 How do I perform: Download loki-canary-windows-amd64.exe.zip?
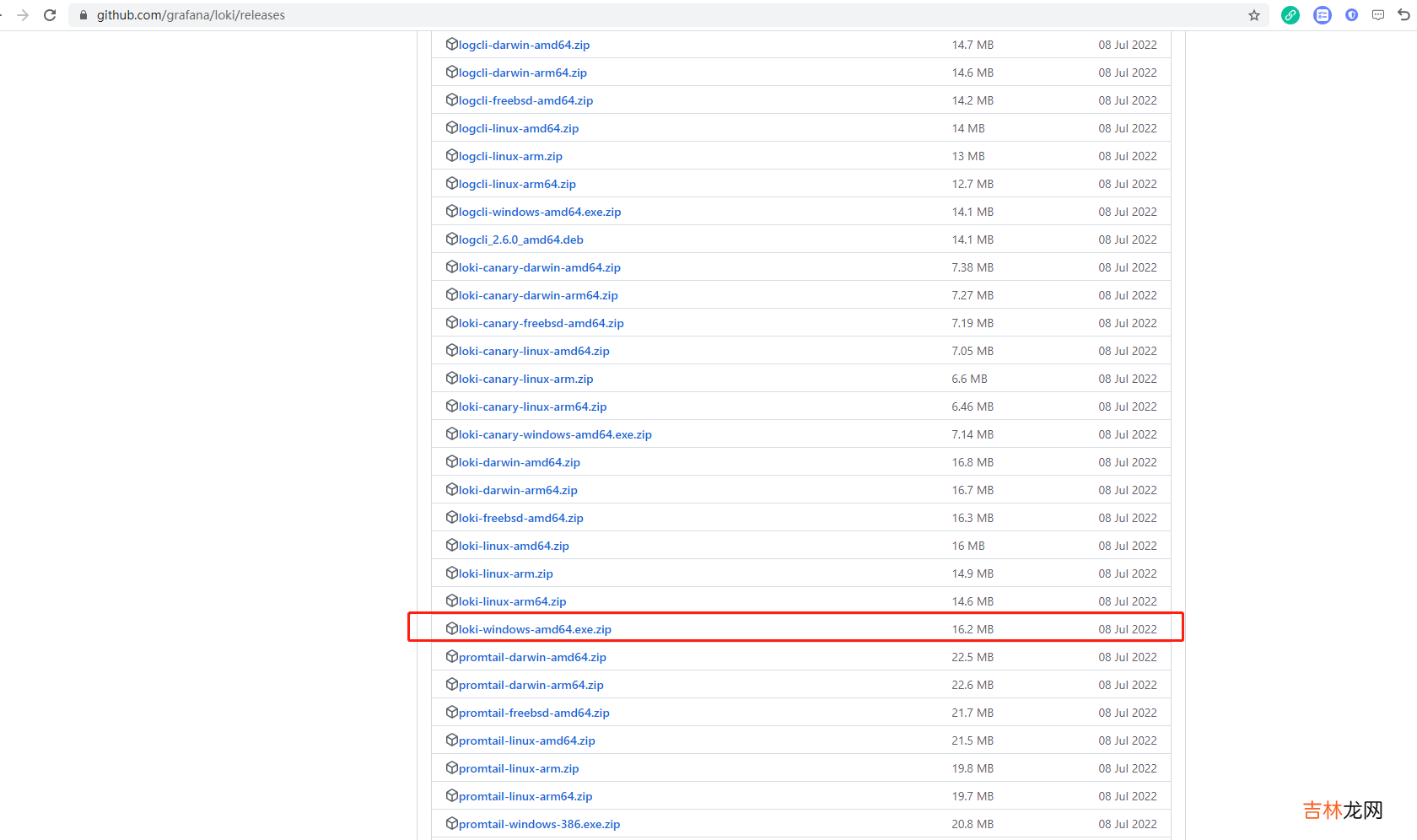click(555, 434)
